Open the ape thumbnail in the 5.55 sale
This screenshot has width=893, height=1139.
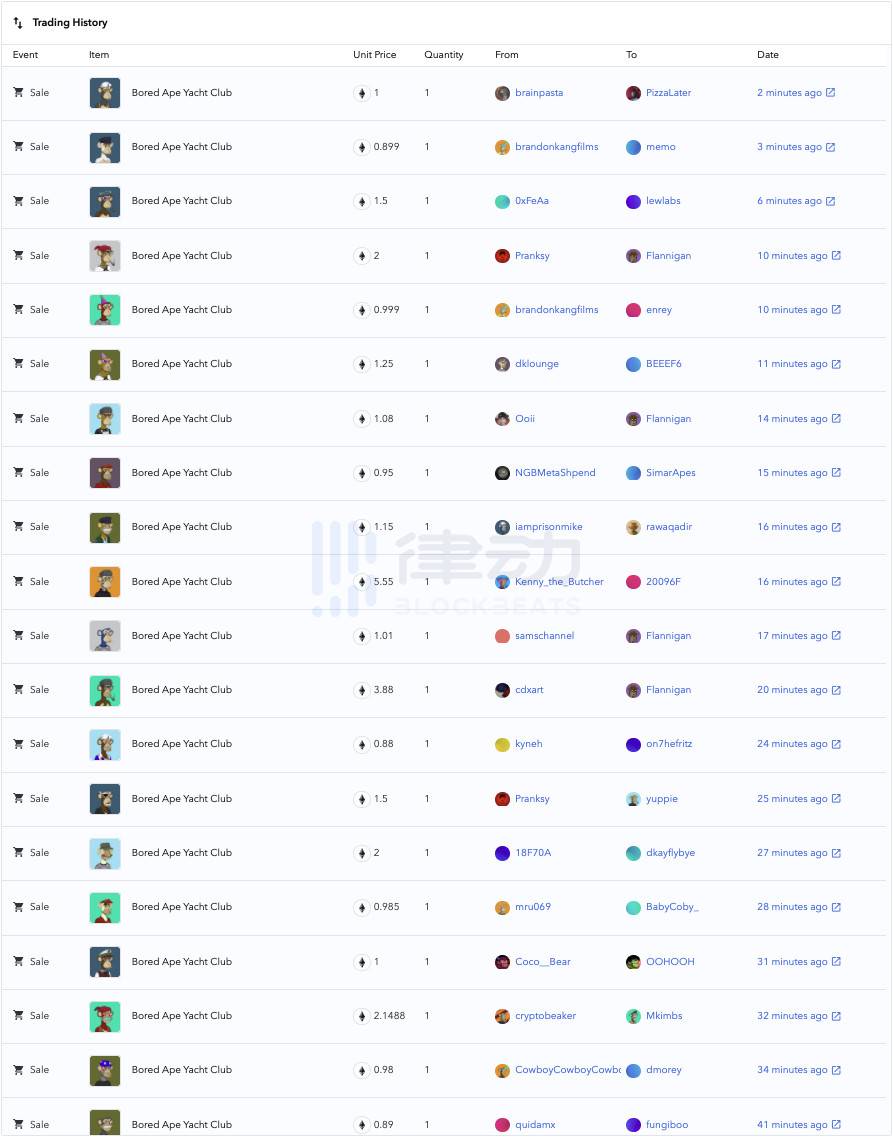click(x=105, y=582)
